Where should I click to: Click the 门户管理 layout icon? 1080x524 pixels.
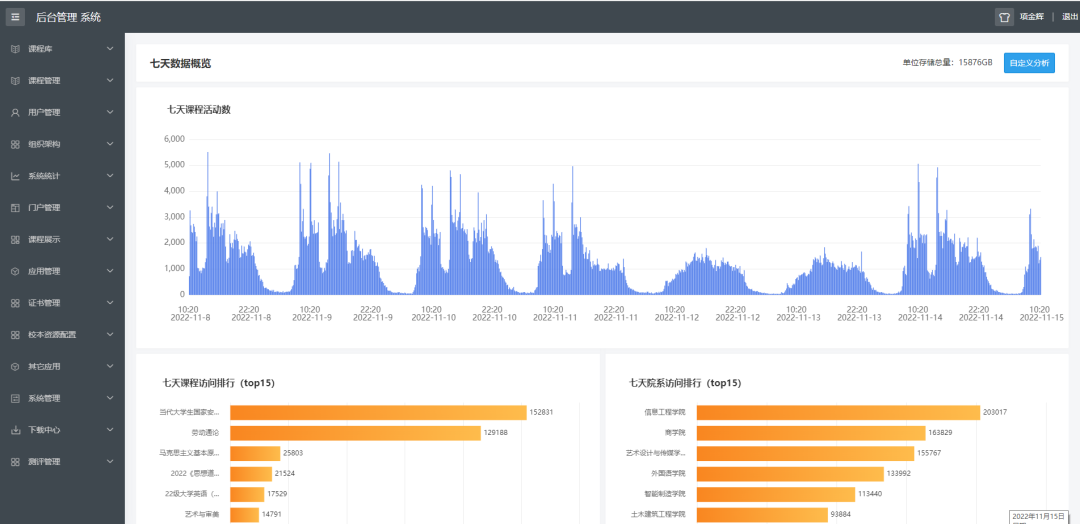[15, 208]
